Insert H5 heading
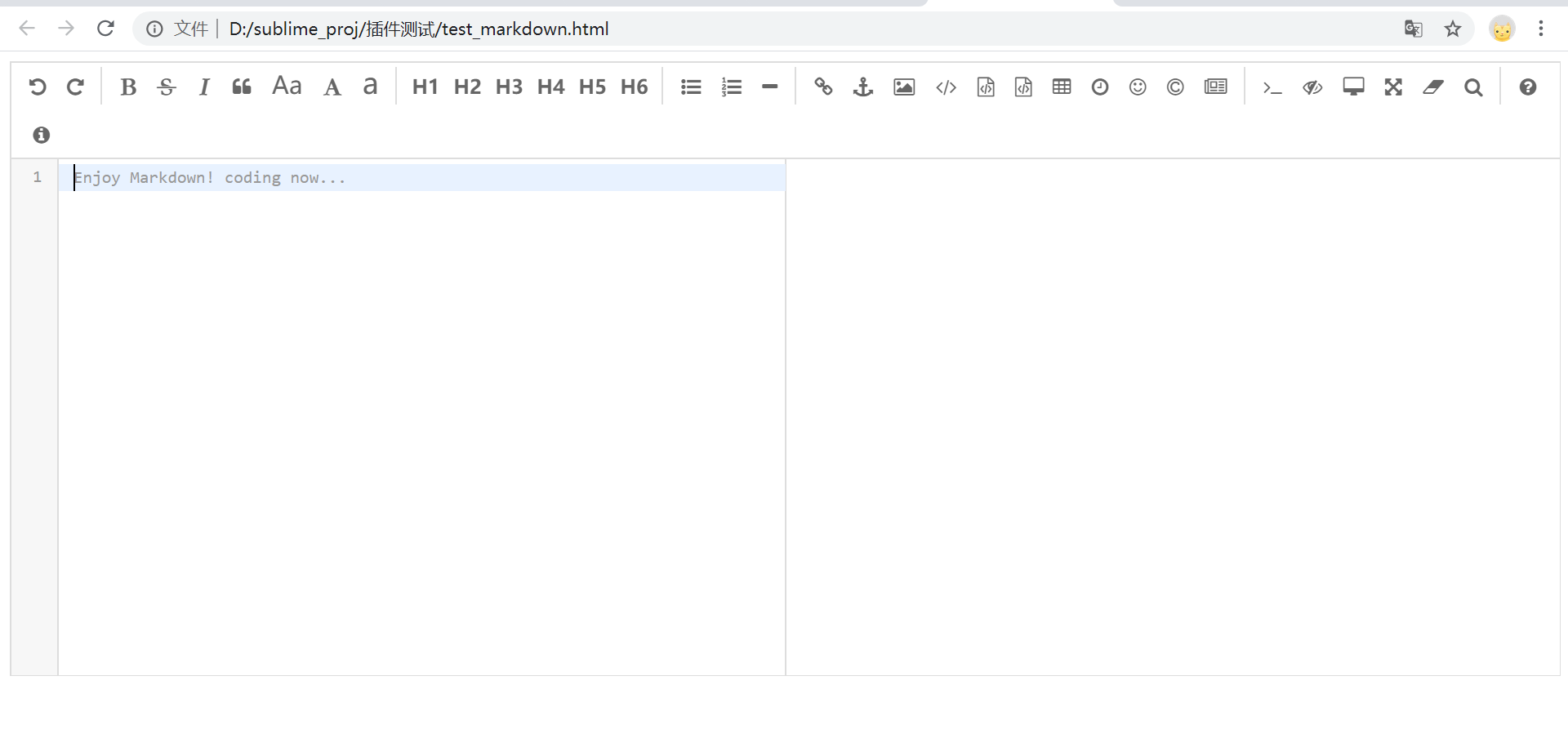1568x734 pixels. pos(592,87)
